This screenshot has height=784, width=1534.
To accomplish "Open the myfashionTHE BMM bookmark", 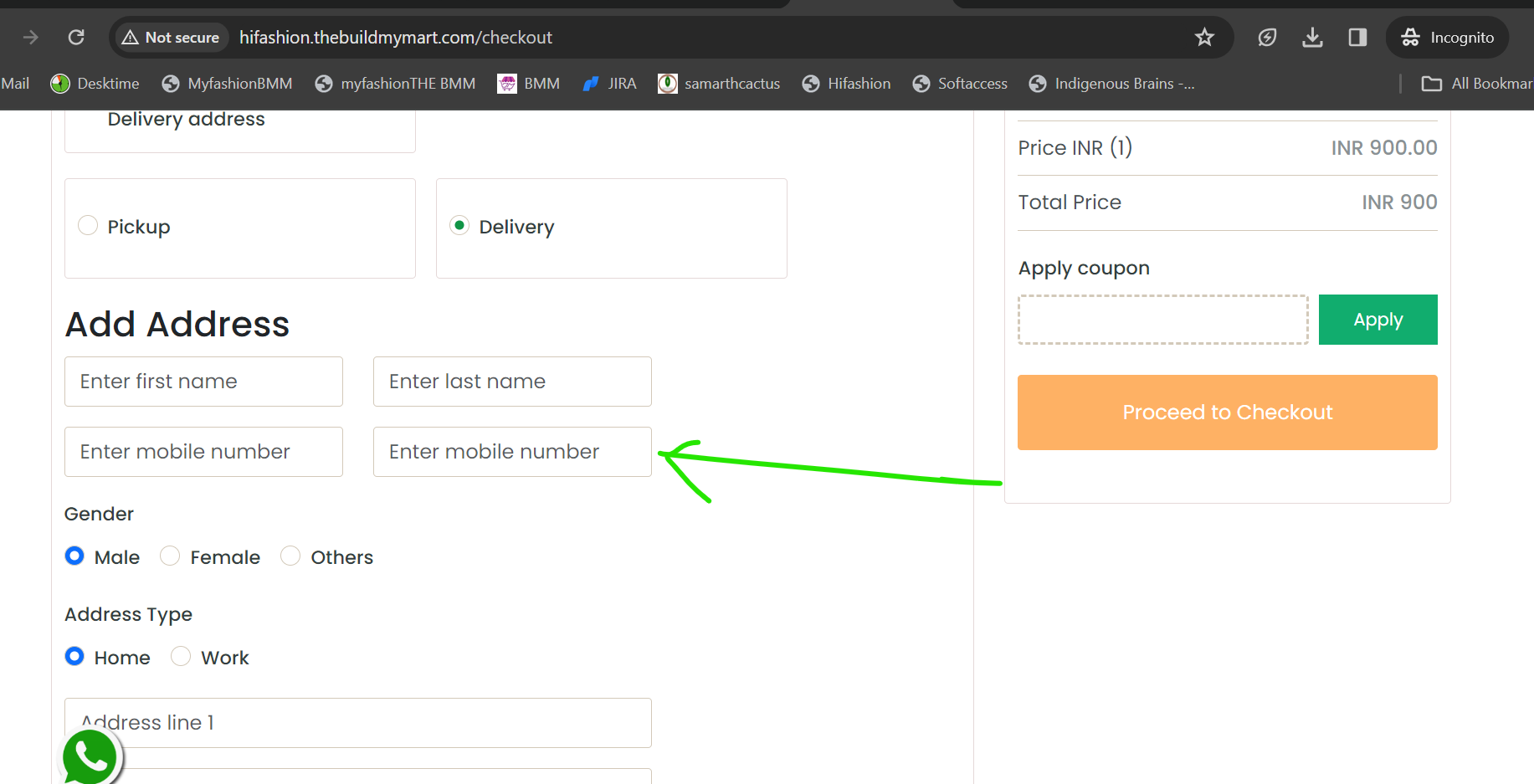I will [395, 84].
